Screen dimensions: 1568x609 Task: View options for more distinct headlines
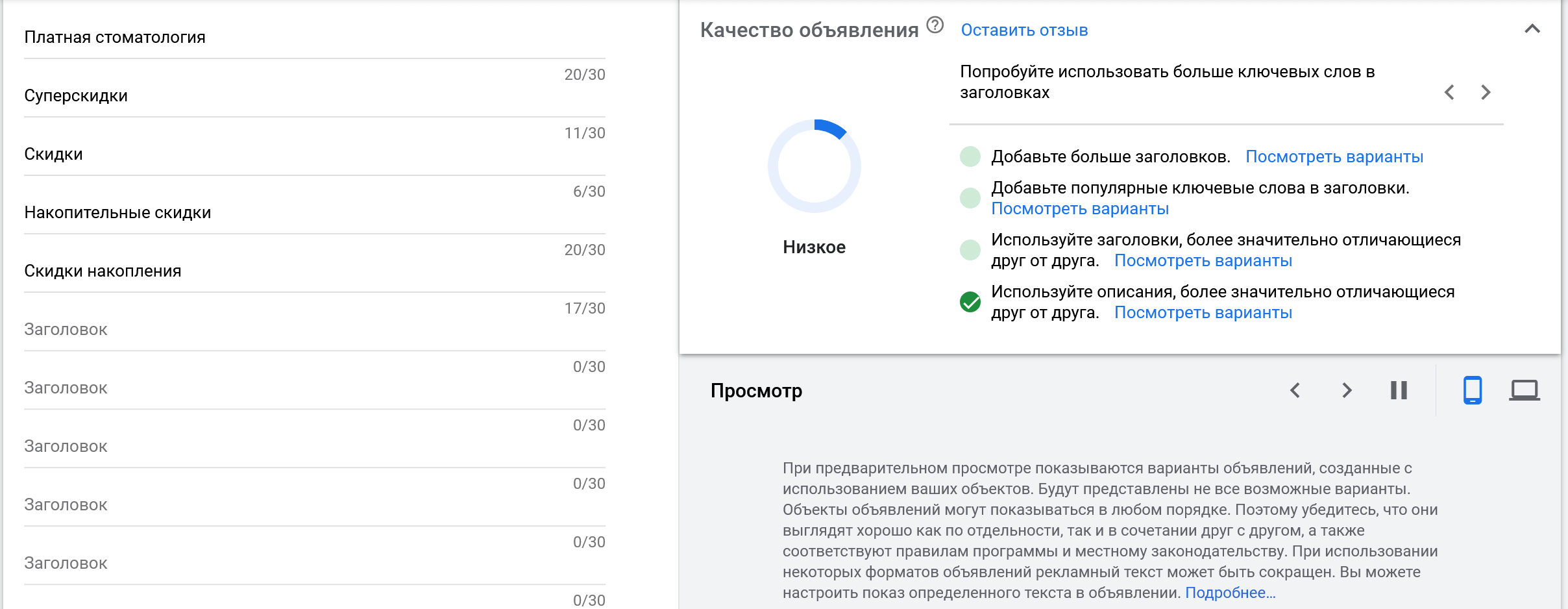coord(1203,260)
